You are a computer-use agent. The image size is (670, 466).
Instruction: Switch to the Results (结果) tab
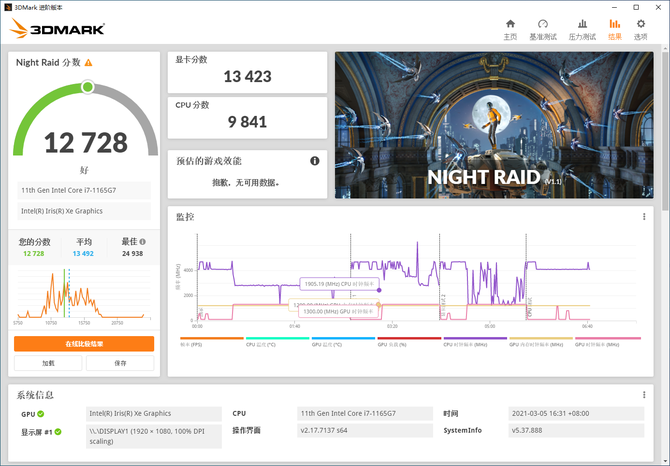[x=614, y=29]
